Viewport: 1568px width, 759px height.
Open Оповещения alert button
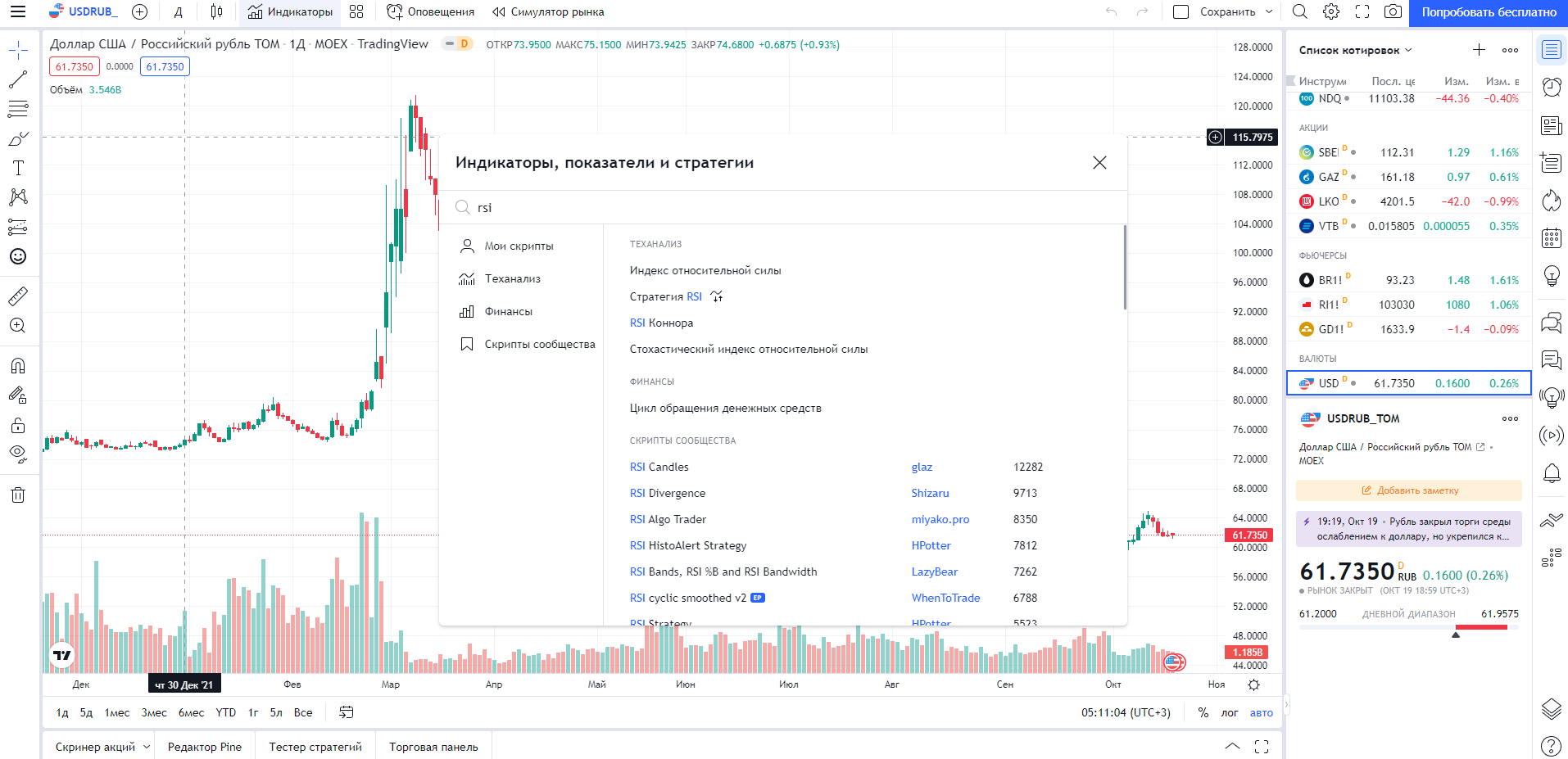point(431,11)
